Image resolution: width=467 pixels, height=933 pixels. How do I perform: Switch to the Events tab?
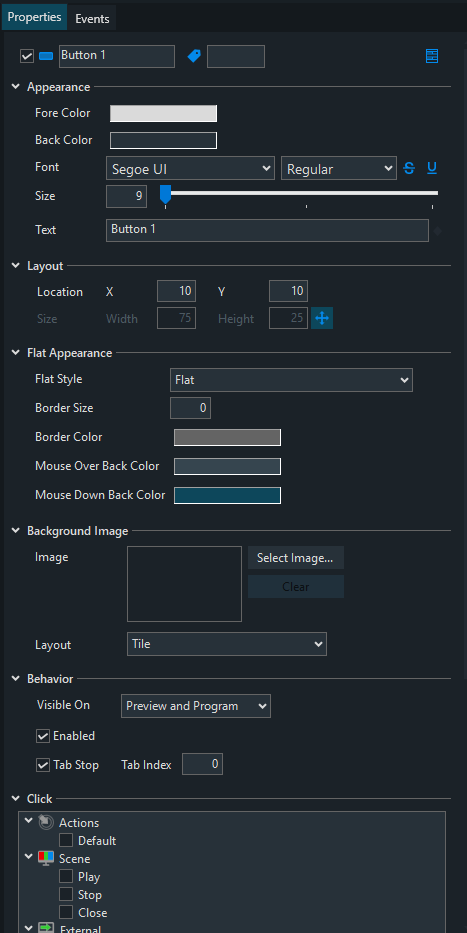point(92,18)
